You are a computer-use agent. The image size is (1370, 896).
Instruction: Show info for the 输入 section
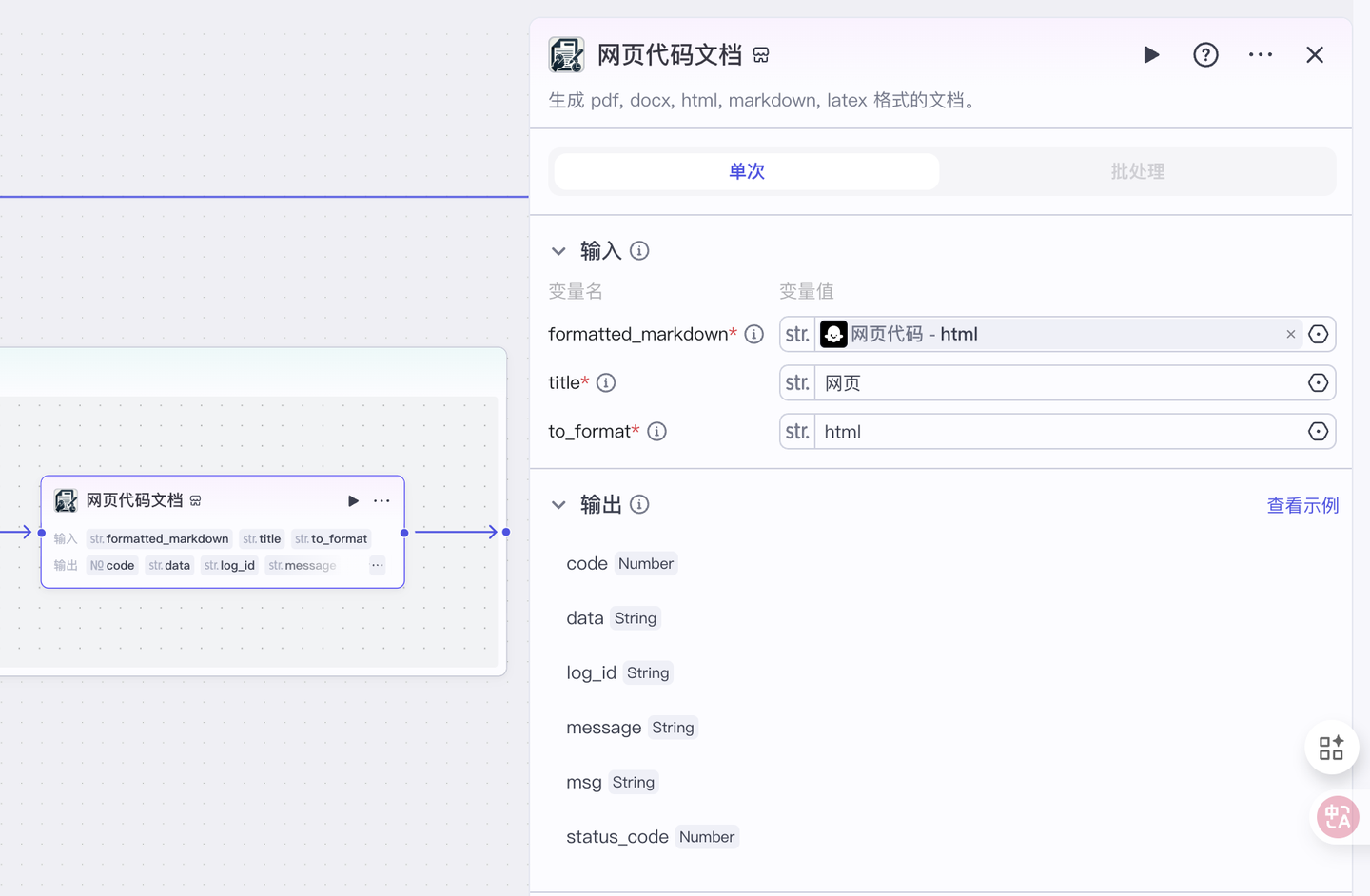pyautogui.click(x=639, y=251)
